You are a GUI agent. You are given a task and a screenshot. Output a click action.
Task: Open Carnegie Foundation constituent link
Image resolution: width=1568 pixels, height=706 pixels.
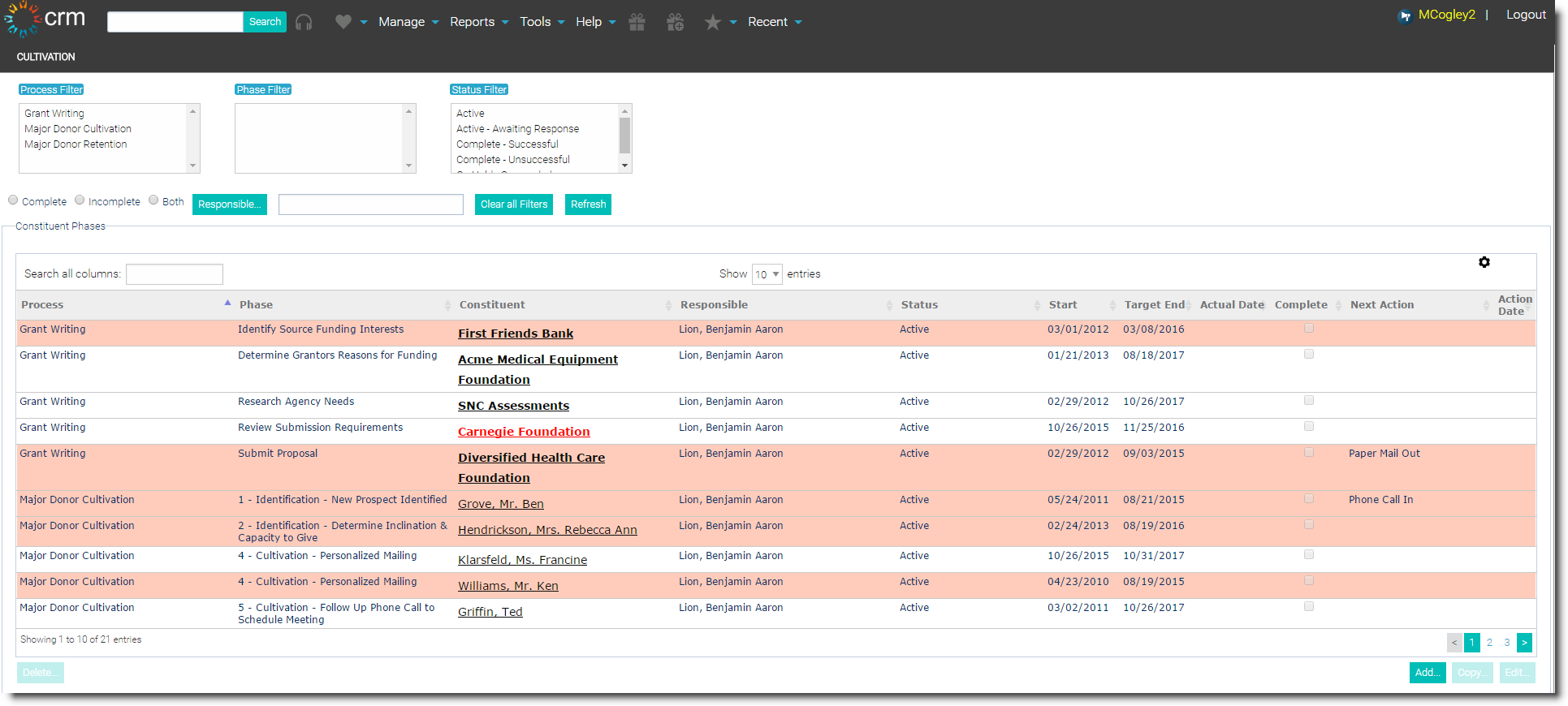524,432
